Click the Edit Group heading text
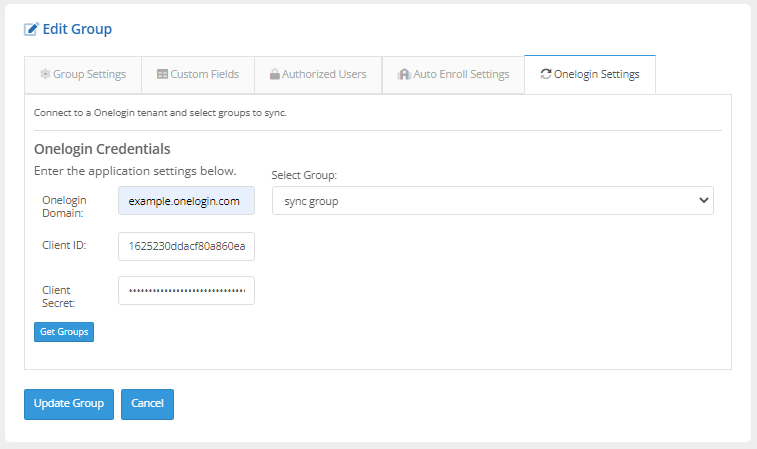Viewport: 757px width, 449px height. point(77,30)
